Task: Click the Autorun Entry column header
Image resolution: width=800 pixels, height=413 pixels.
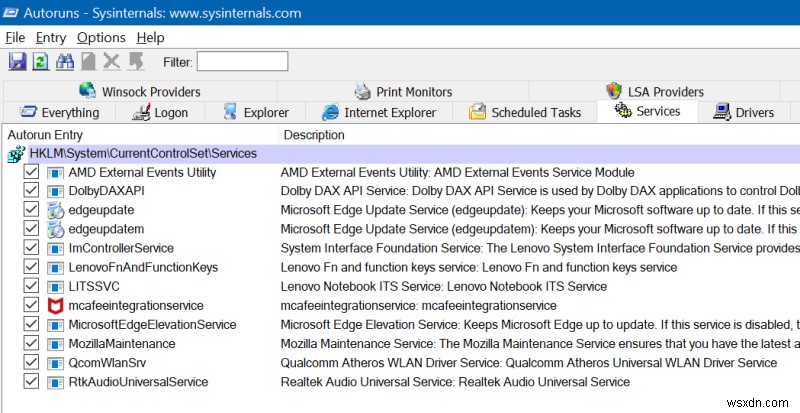Action: coord(138,134)
